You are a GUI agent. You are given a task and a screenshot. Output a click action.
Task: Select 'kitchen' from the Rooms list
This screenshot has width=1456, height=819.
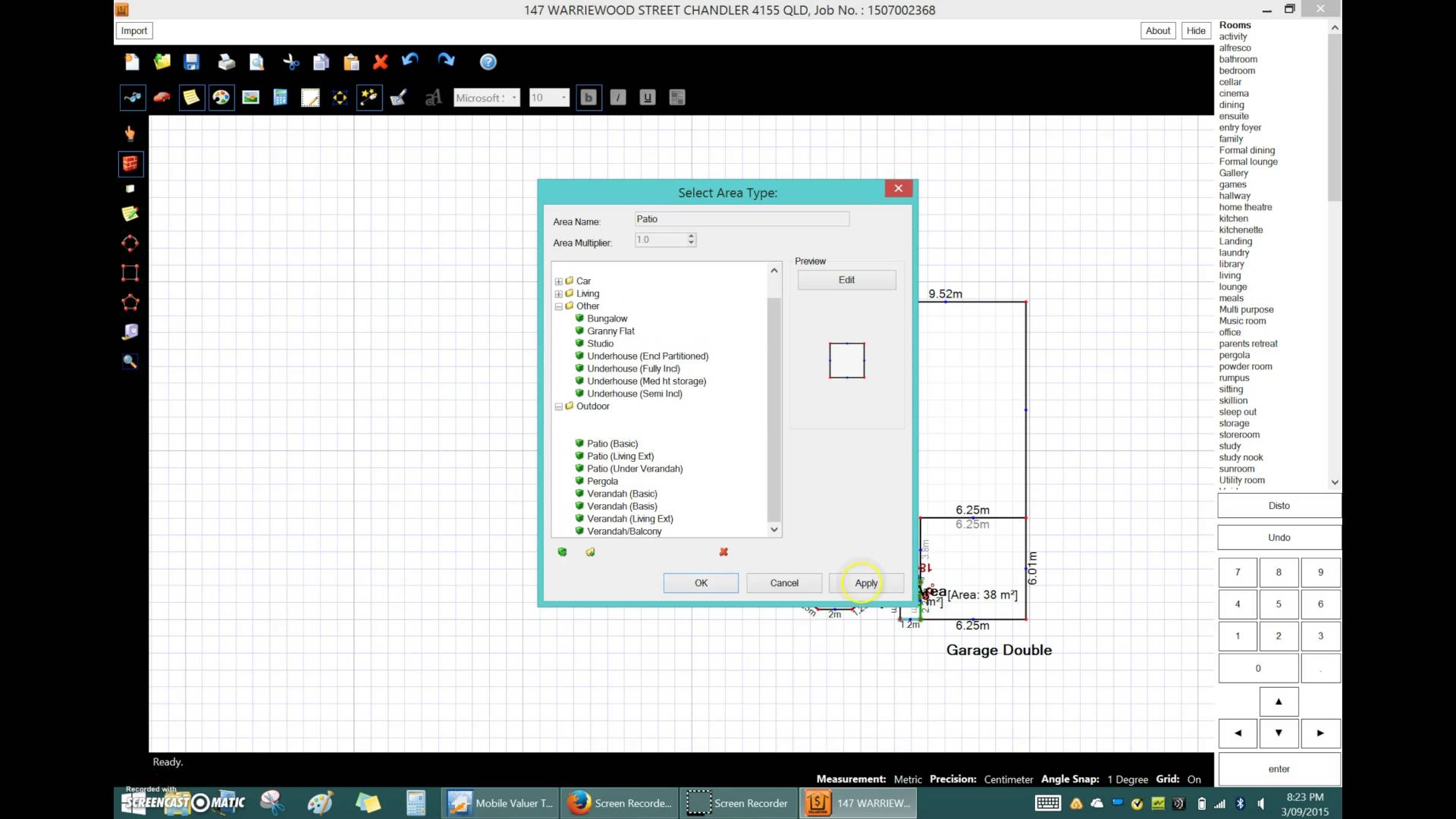1233,218
